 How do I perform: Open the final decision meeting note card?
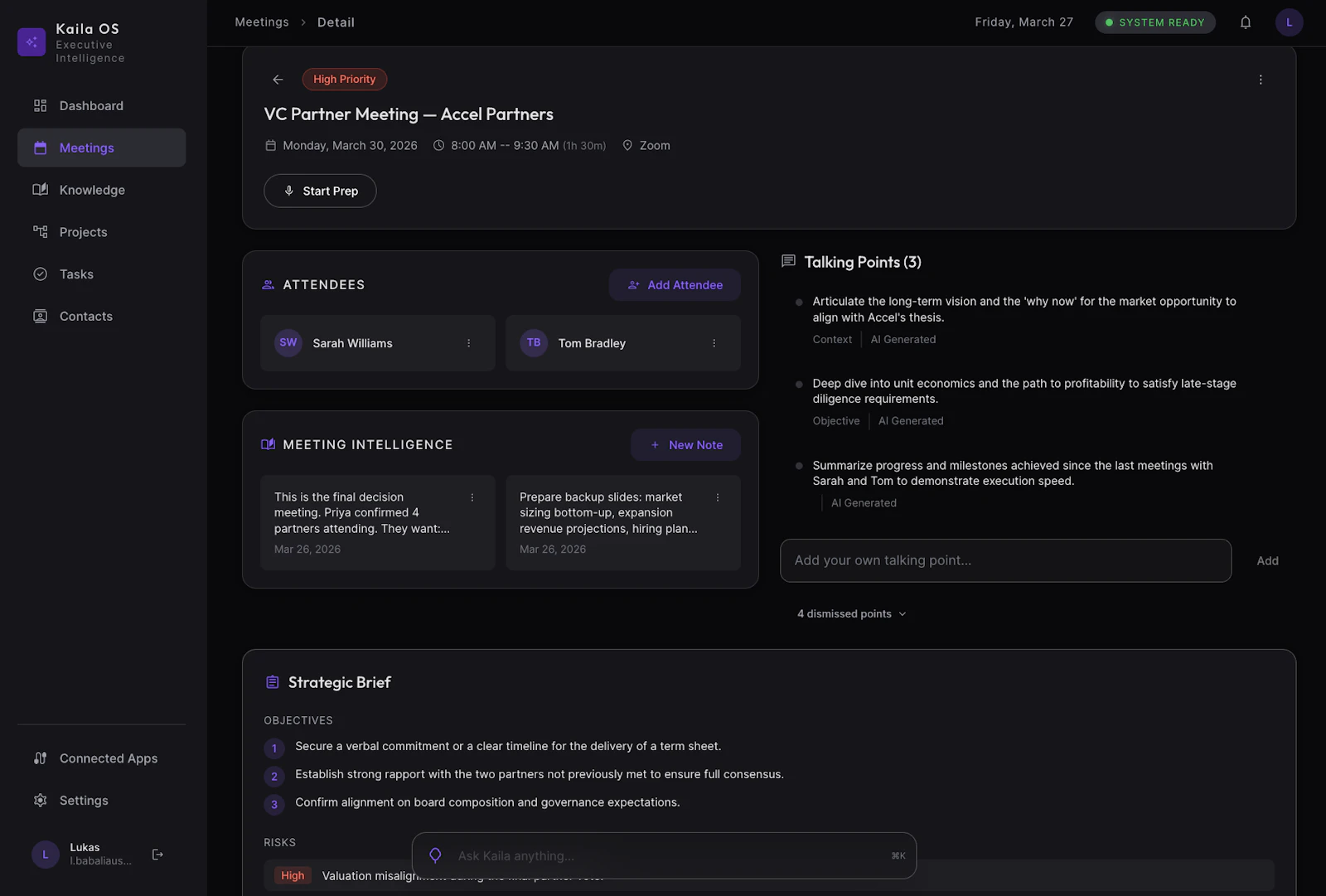point(378,523)
